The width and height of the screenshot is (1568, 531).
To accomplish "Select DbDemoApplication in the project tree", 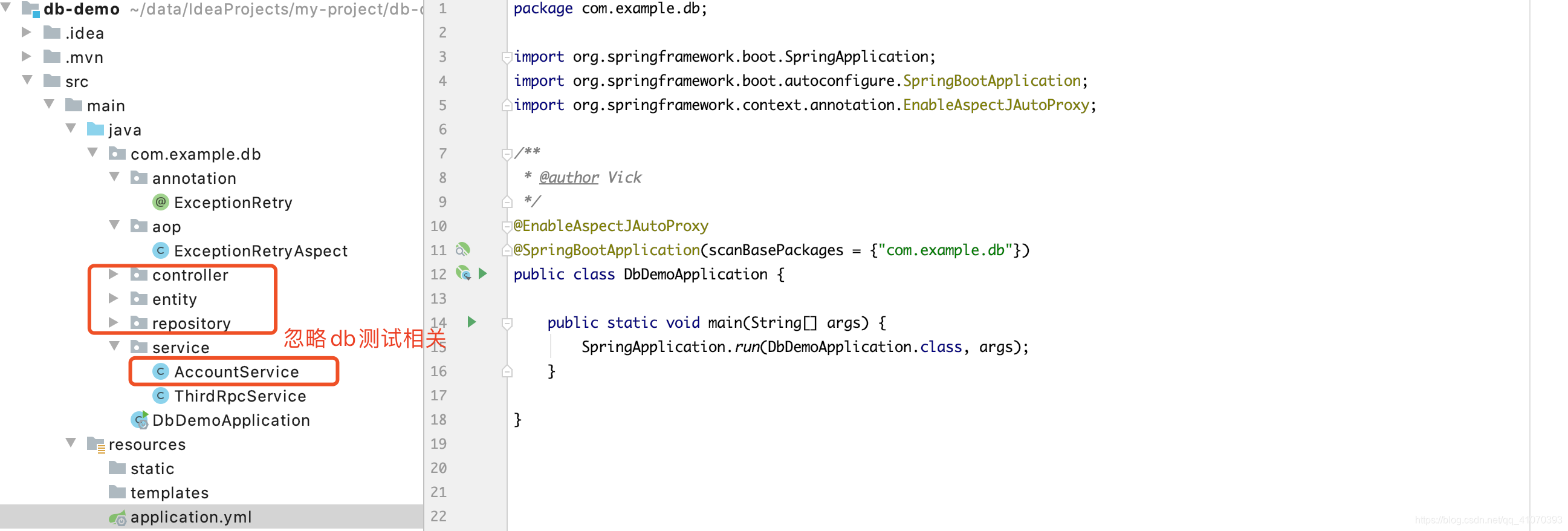I will coord(232,420).
